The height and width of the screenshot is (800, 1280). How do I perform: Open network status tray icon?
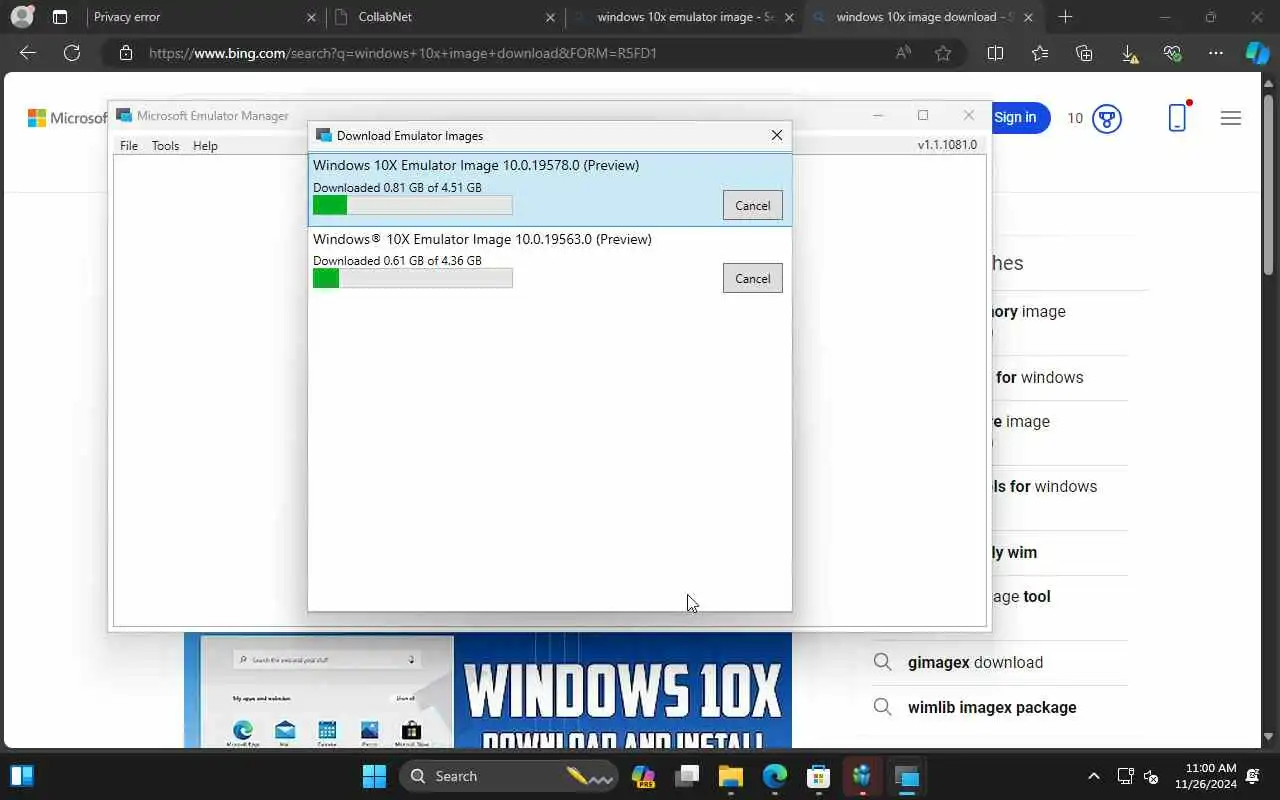1125,776
